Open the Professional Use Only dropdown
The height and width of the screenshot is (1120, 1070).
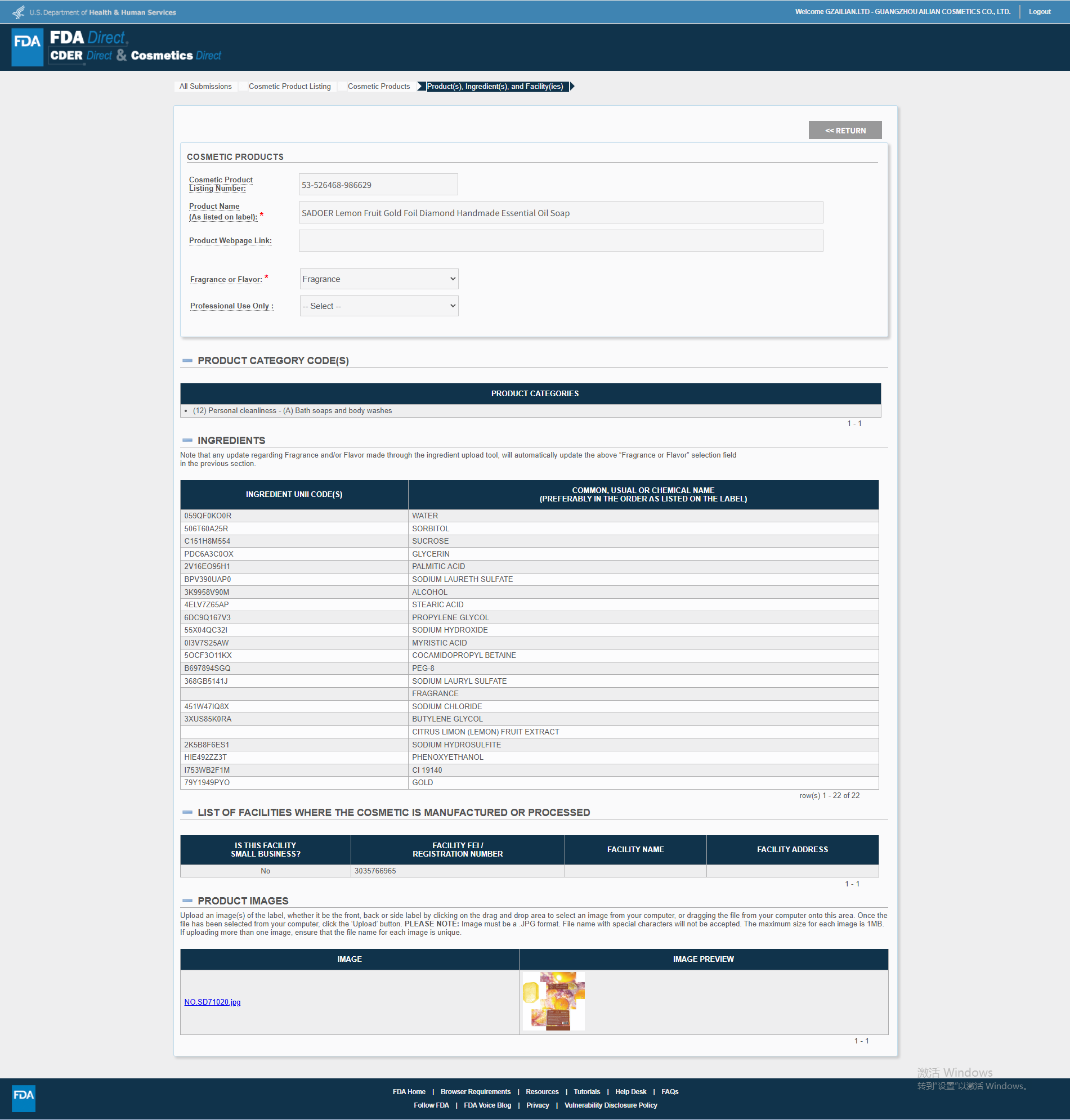(x=379, y=306)
